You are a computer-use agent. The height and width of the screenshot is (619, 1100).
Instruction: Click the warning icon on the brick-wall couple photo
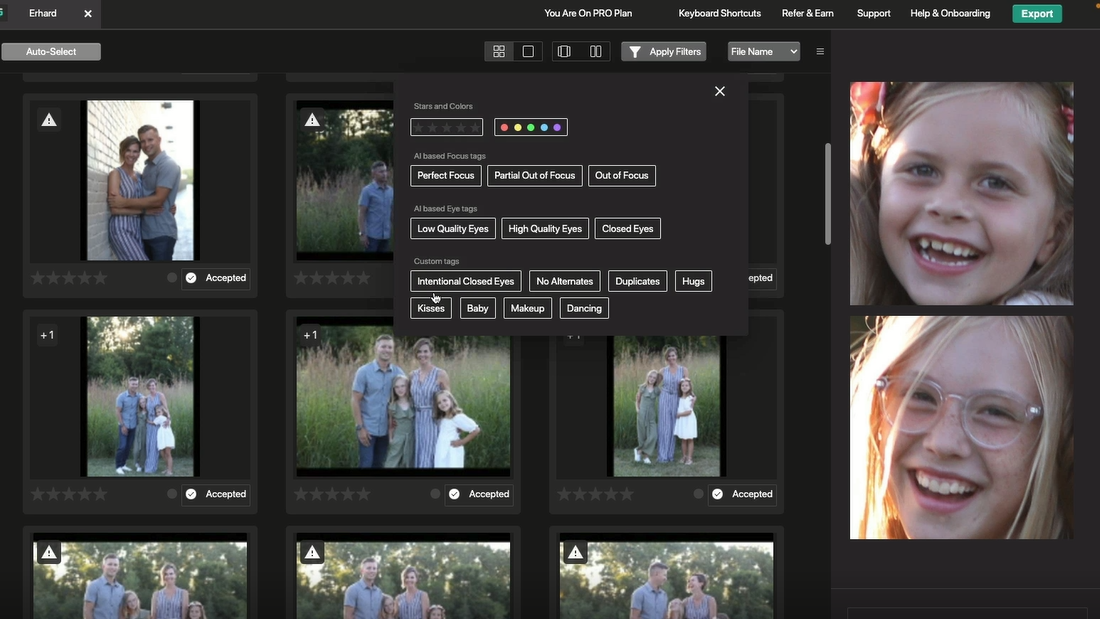coord(49,120)
